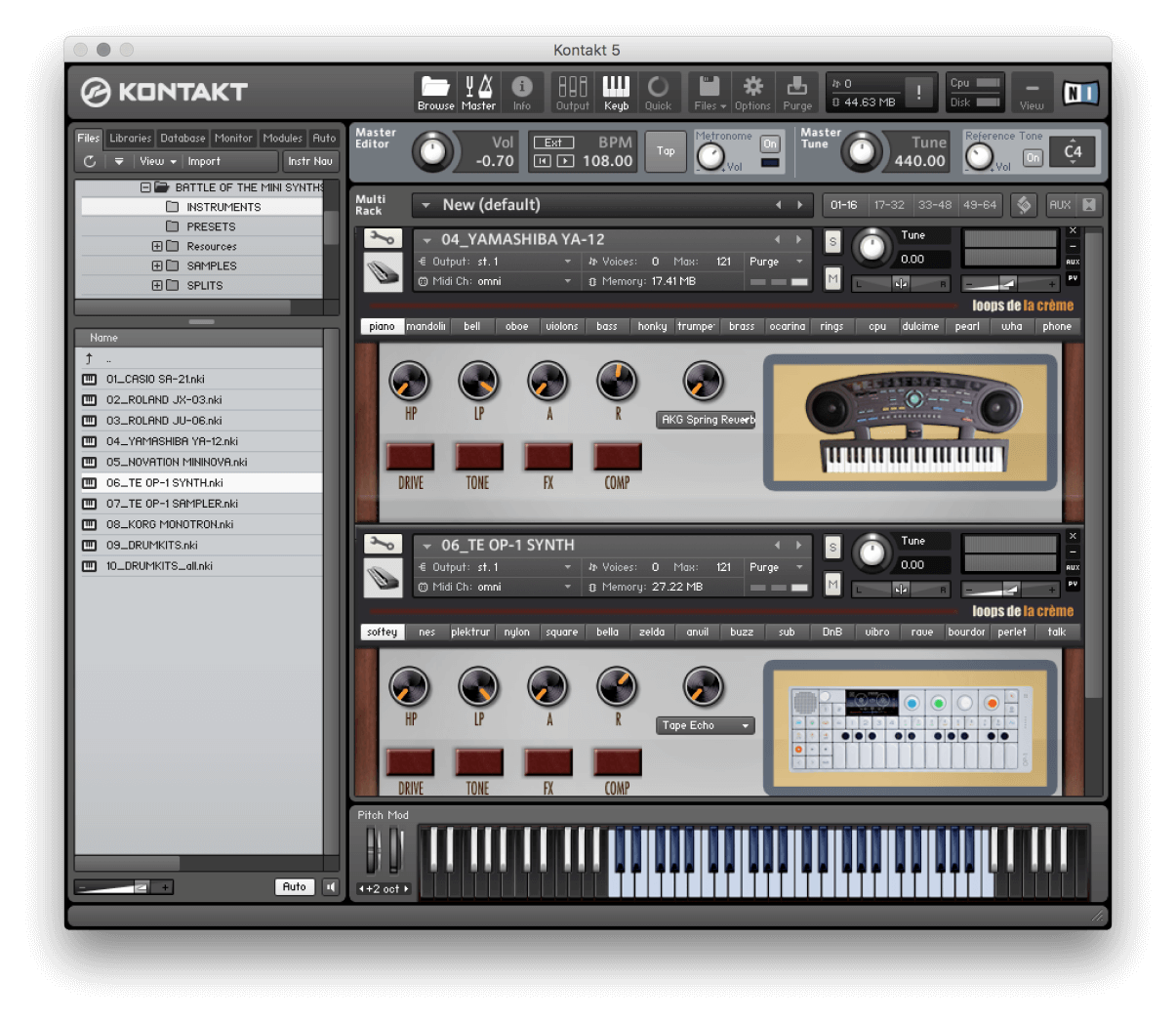The width and height of the screenshot is (1176, 1022).
Task: Open the View dropdown in the Files browser
Action: click(158, 161)
